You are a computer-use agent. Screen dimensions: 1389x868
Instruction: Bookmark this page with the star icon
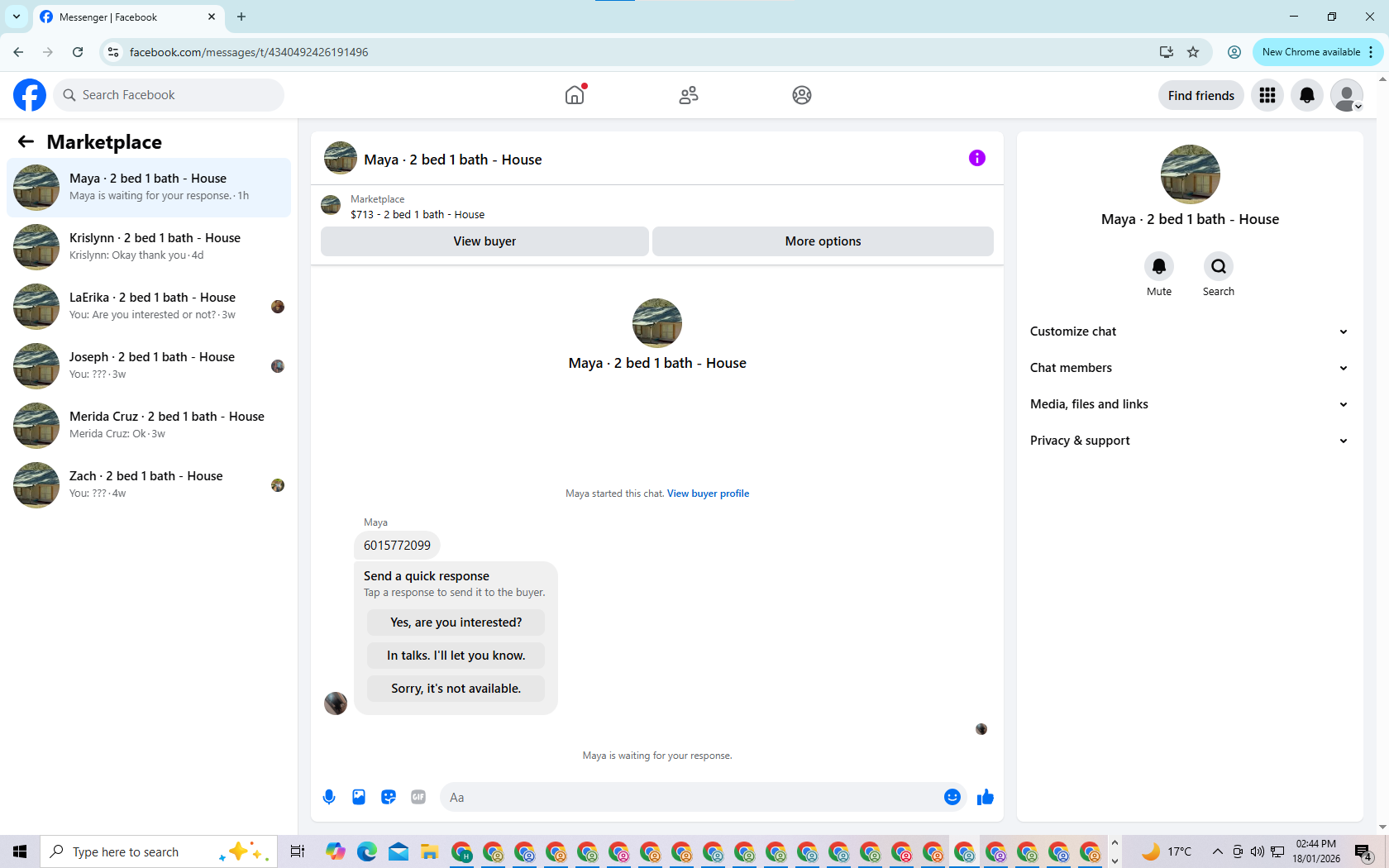tap(1193, 52)
